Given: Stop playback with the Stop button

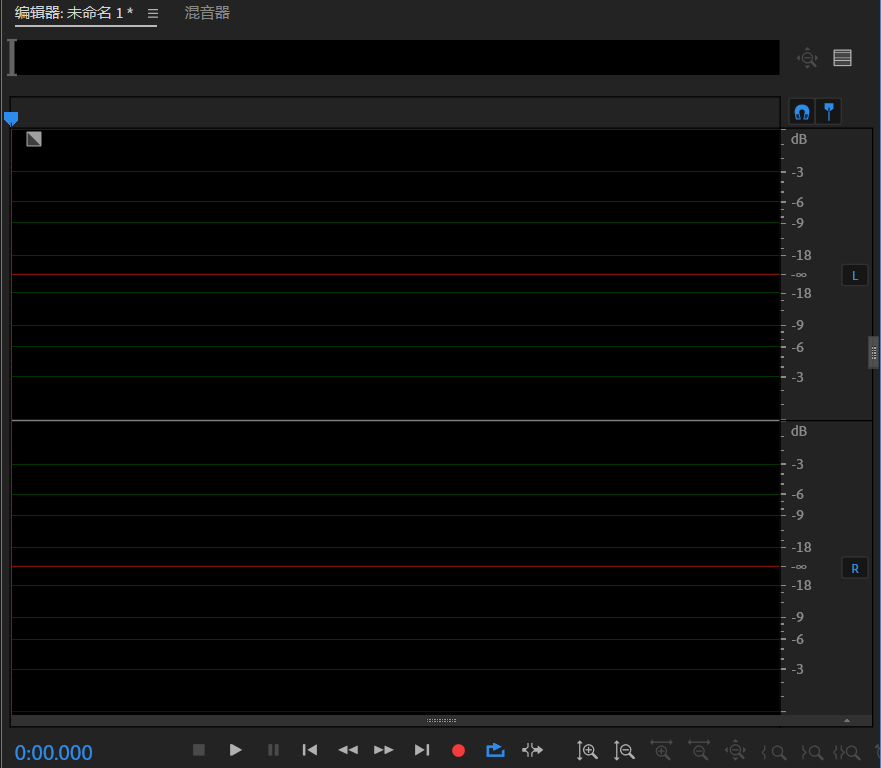Looking at the screenshot, I should coord(198,750).
